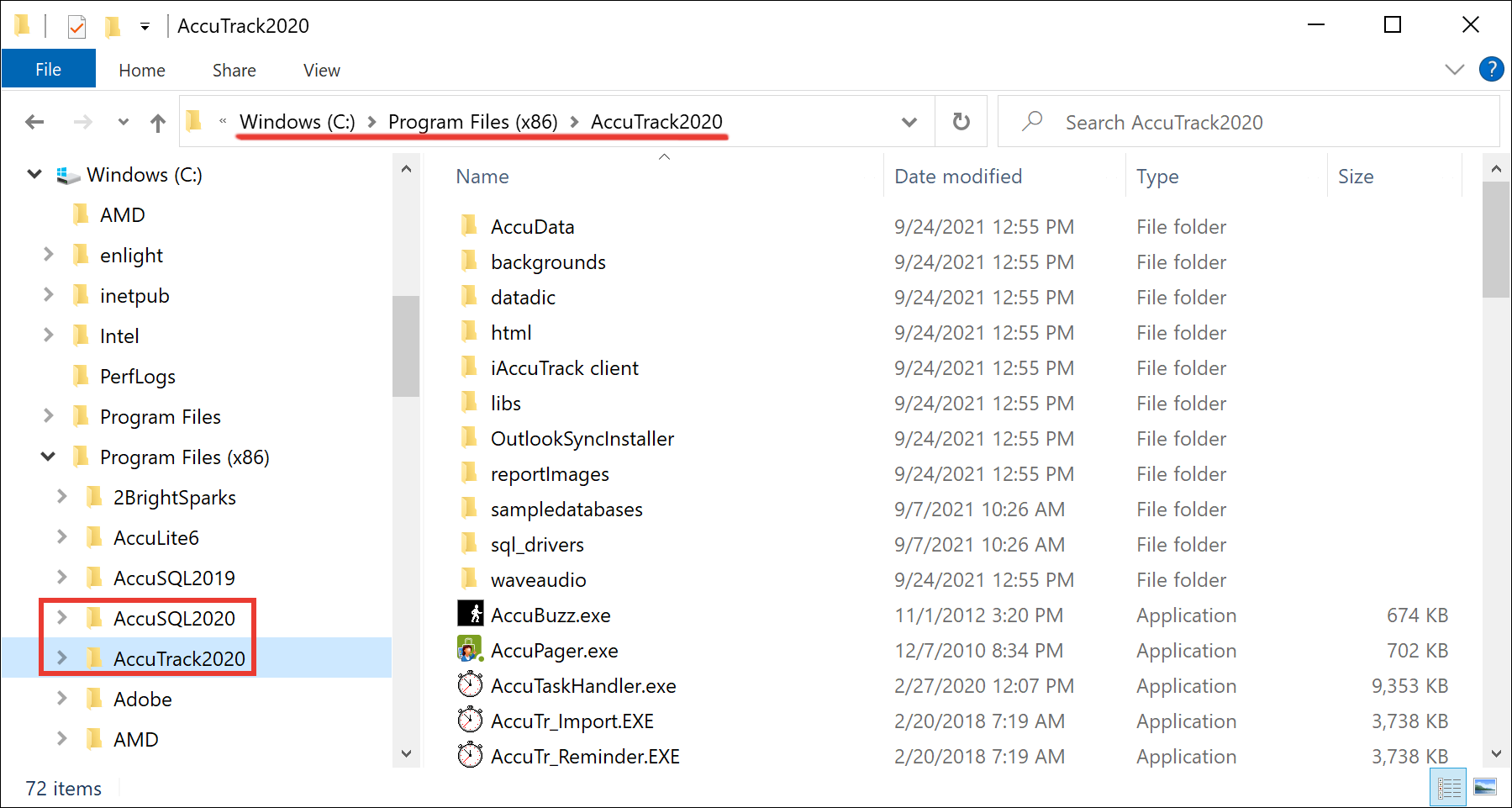This screenshot has height=808, width=1512.
Task: Click the Properties quick access toolbar icon
Action: (x=76, y=27)
